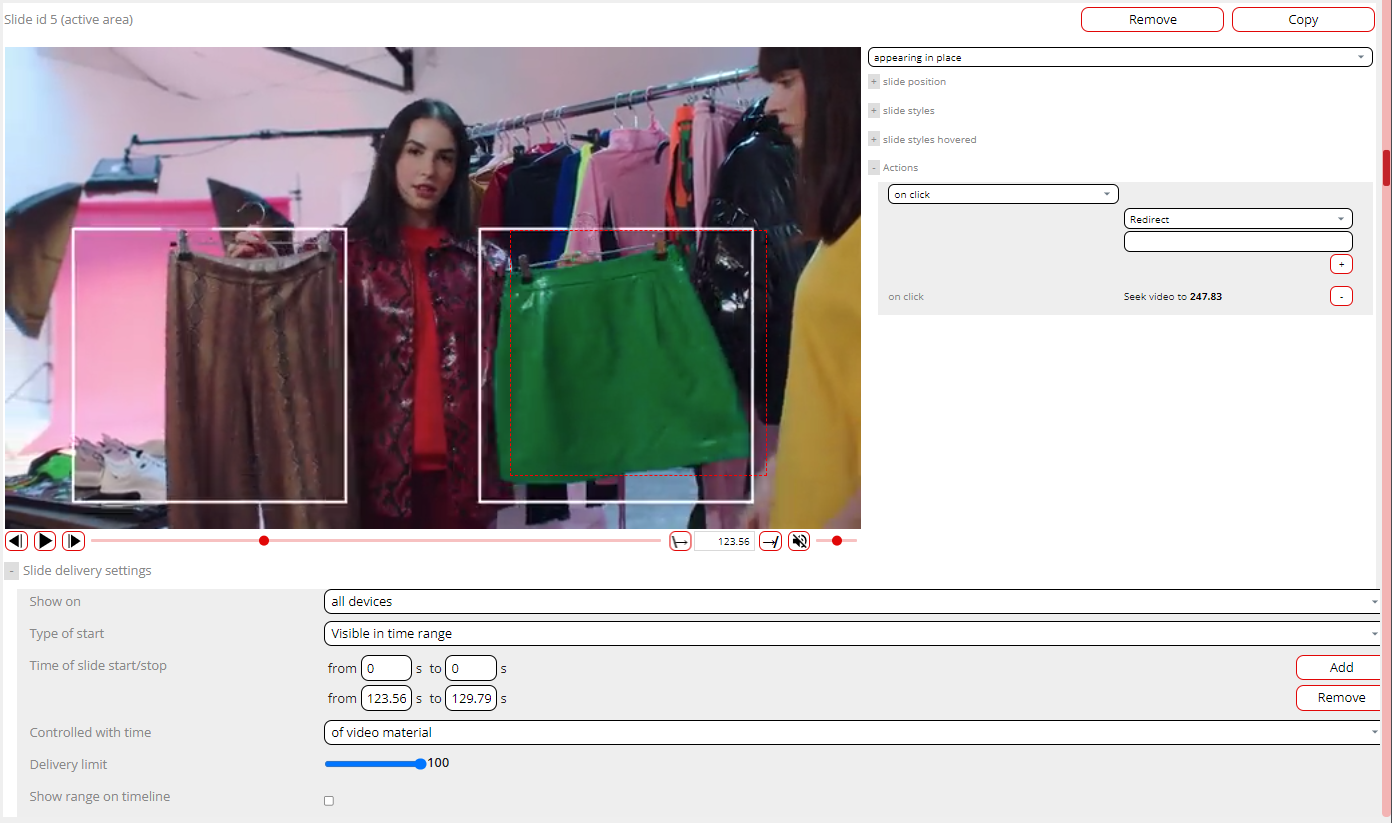Collapse the Actions section
Viewport: 1392px width, 823px height.
(874, 168)
